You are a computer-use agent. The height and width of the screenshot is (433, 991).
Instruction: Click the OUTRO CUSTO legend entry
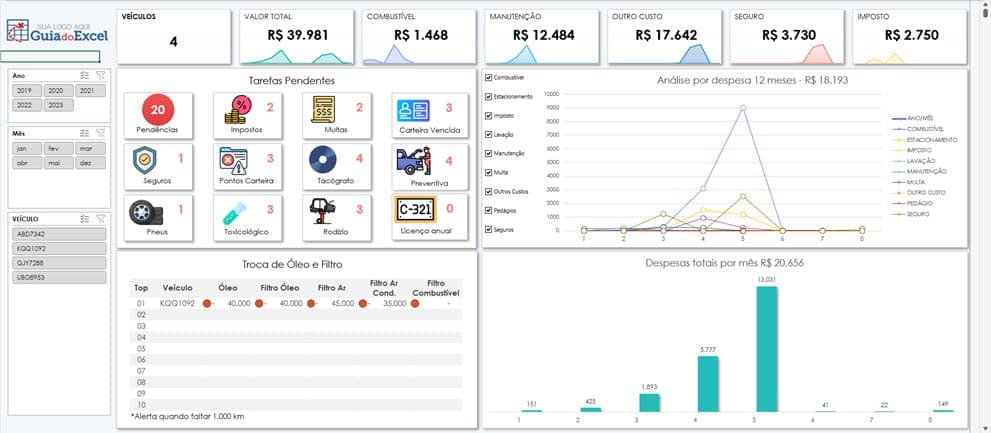pyautogui.click(x=918, y=192)
